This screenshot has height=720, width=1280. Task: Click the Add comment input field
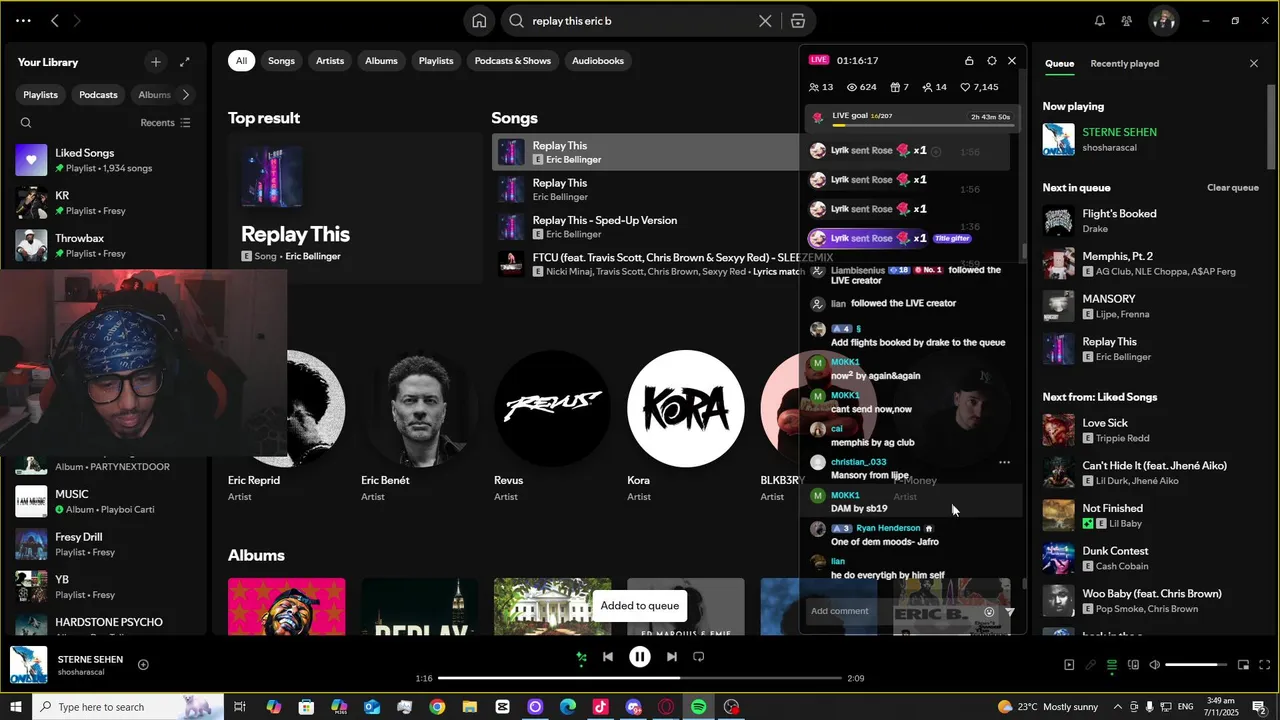pyautogui.click(x=893, y=612)
